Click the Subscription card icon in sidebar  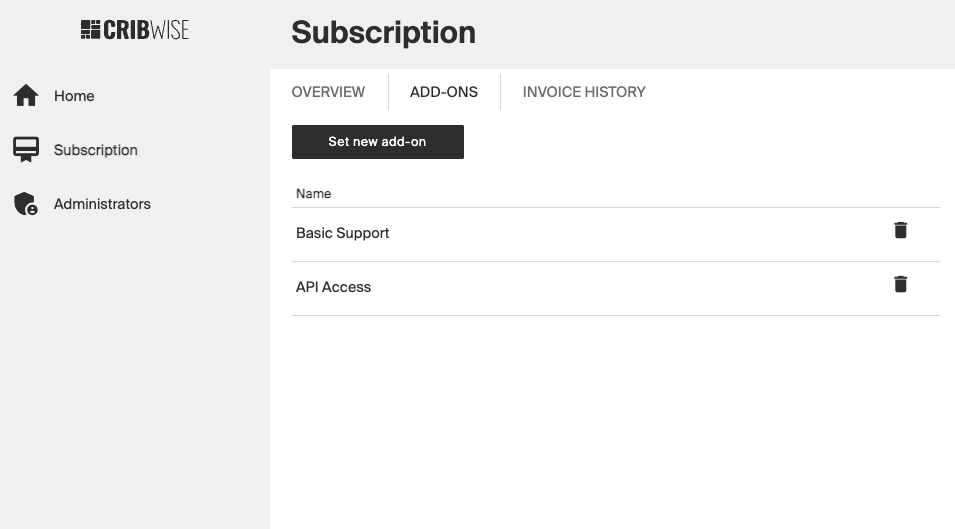(26, 150)
